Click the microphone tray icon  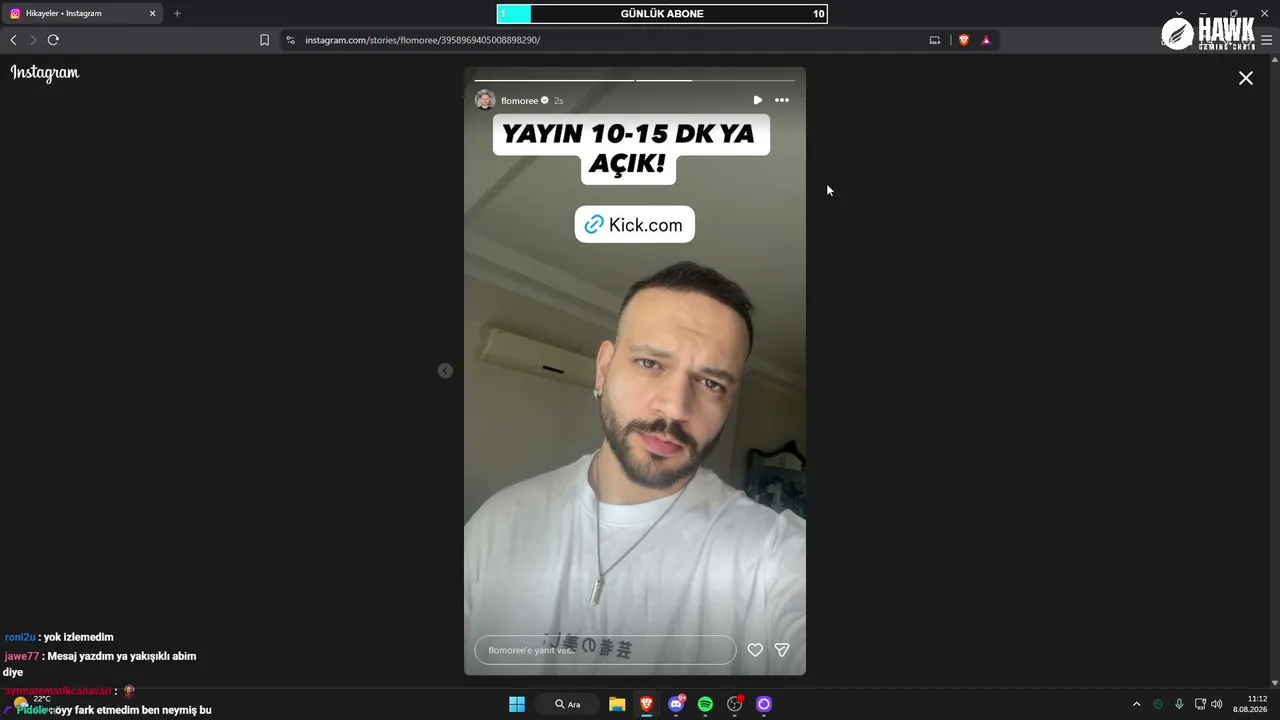[1179, 704]
